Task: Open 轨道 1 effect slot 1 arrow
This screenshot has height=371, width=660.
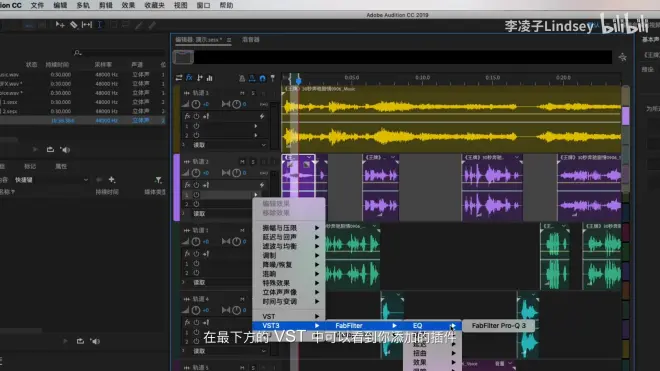Action: [x=256, y=126]
